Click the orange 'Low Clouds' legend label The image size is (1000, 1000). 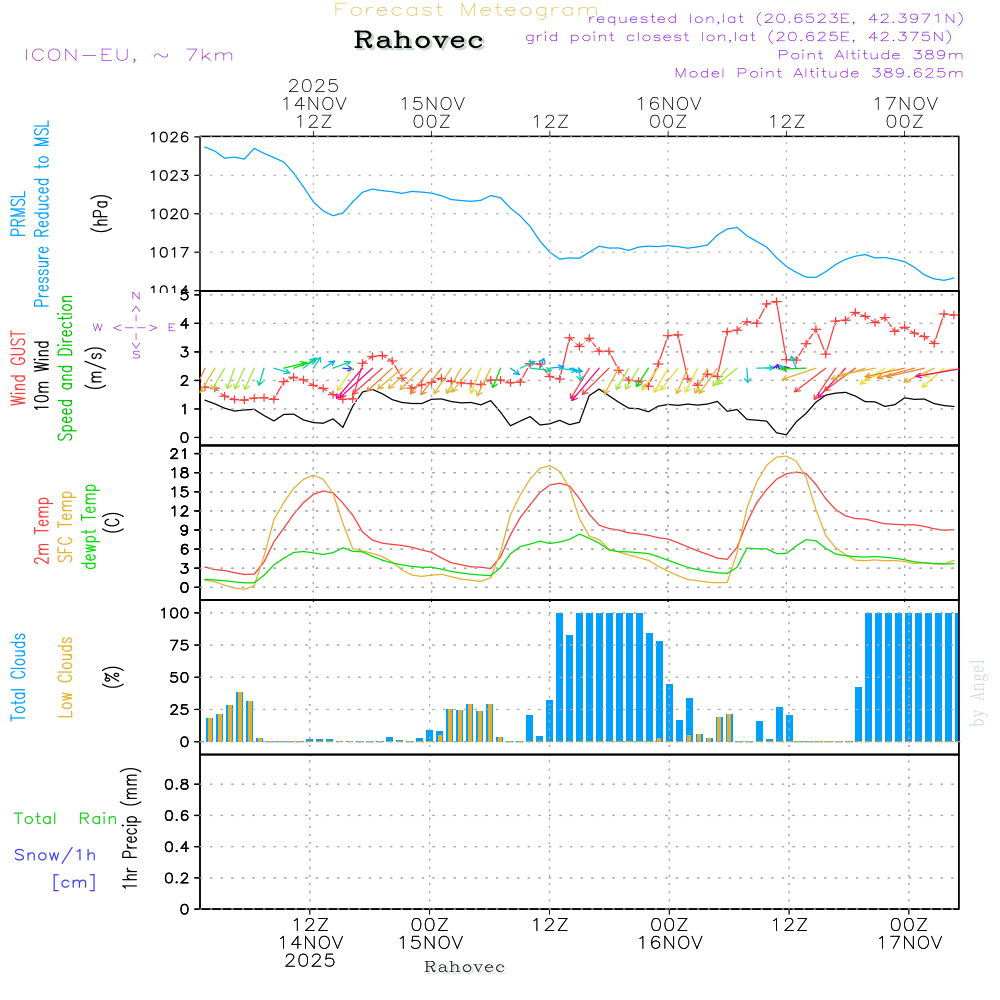66,677
